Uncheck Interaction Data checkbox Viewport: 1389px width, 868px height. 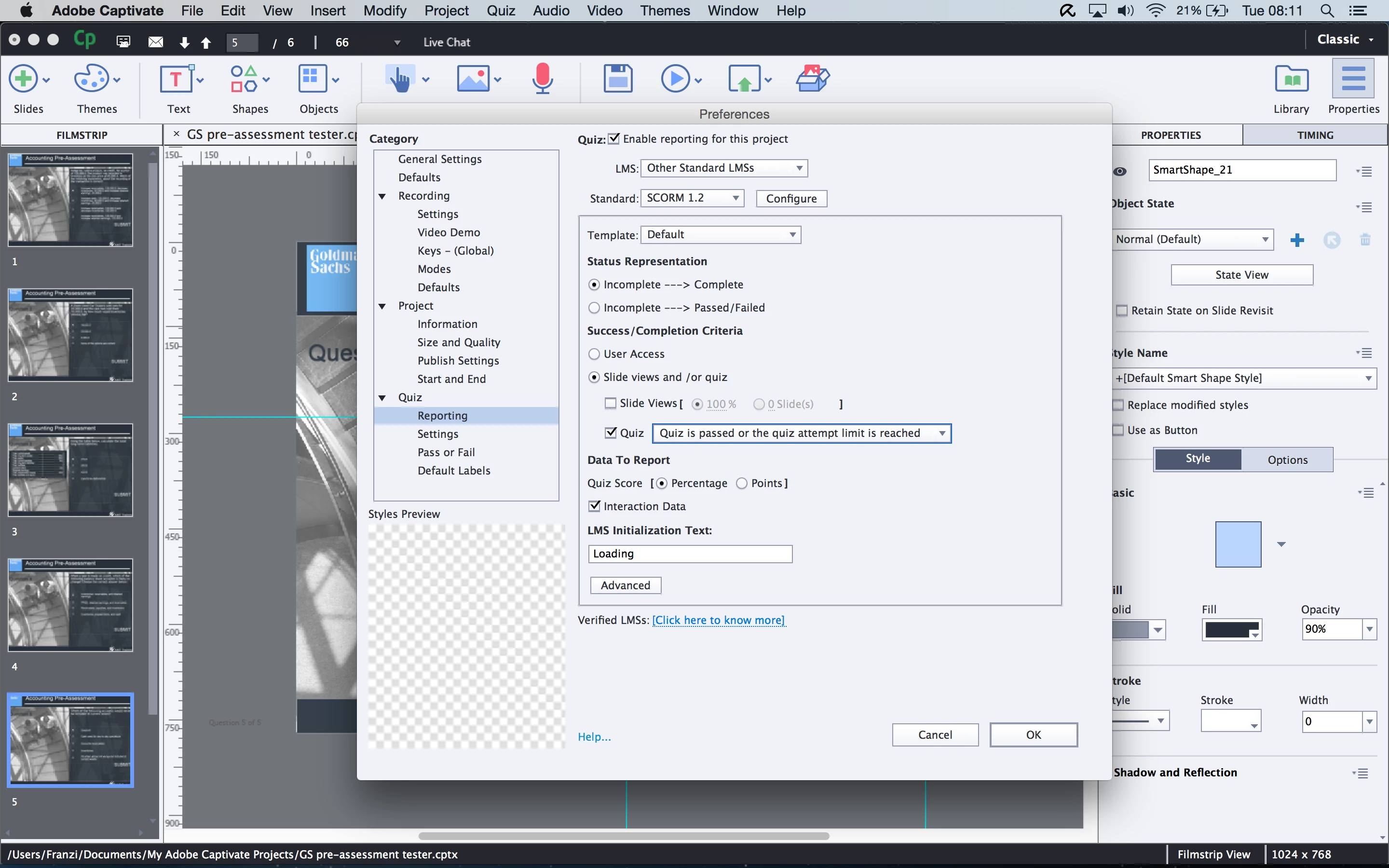pos(595,506)
